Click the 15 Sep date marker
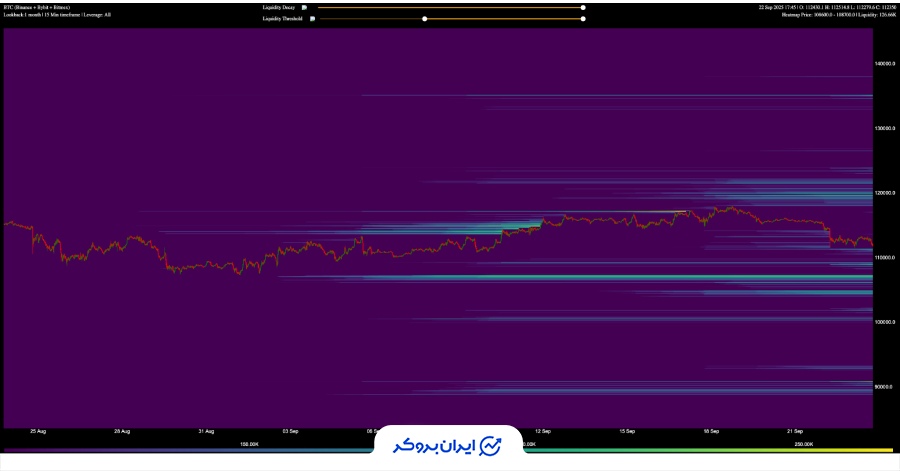 tap(627, 431)
